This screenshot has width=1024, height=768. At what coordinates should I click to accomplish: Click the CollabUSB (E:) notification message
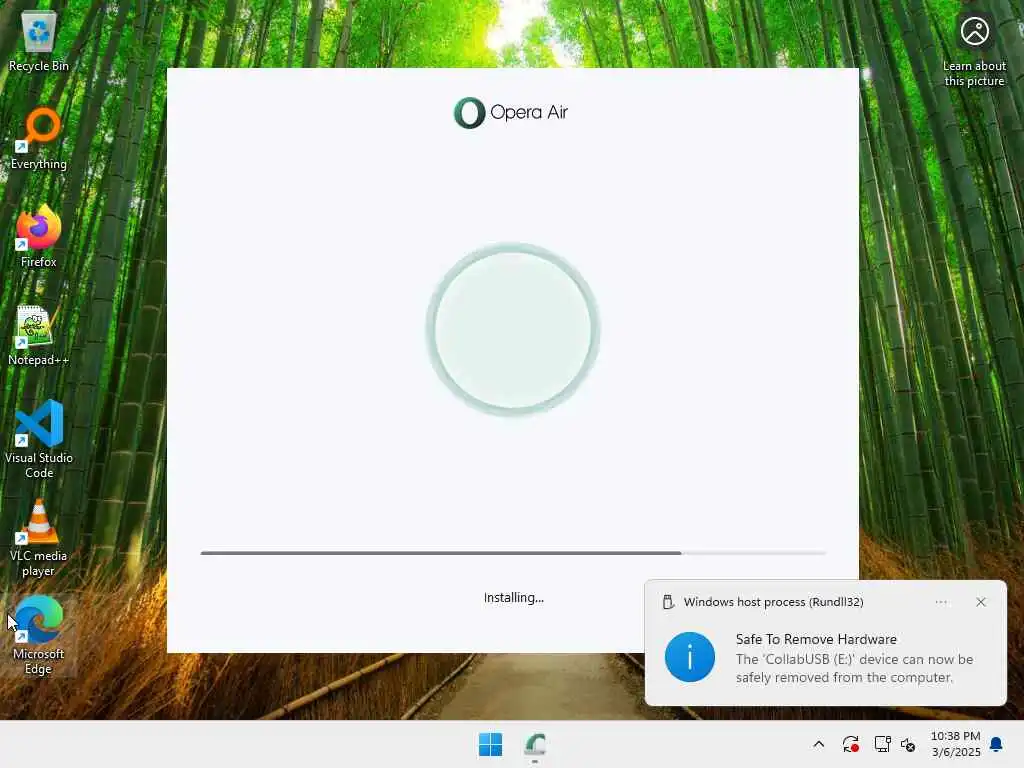point(854,668)
